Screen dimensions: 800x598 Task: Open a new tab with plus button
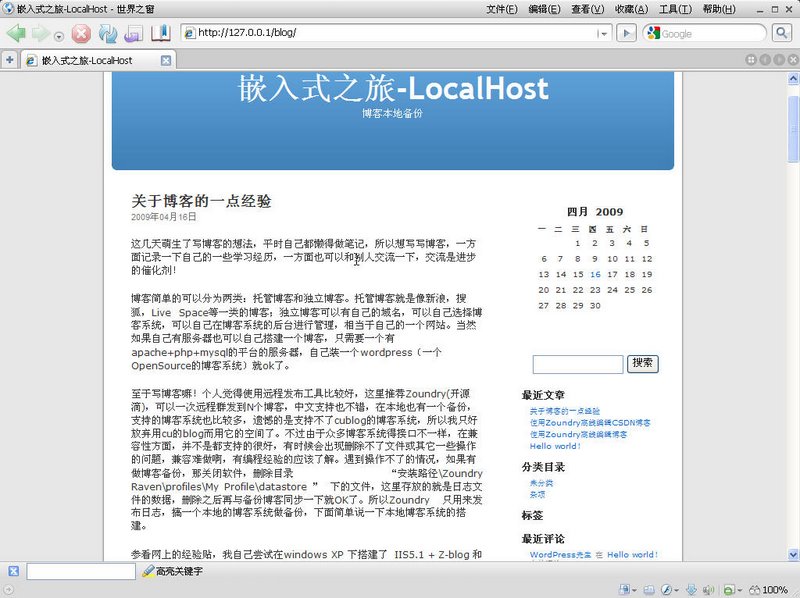10,60
